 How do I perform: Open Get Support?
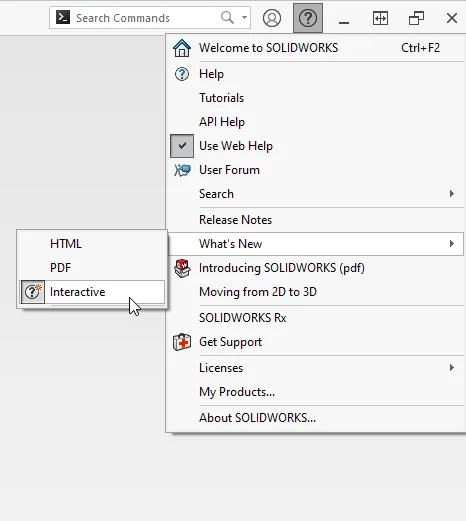[x=316, y=342]
